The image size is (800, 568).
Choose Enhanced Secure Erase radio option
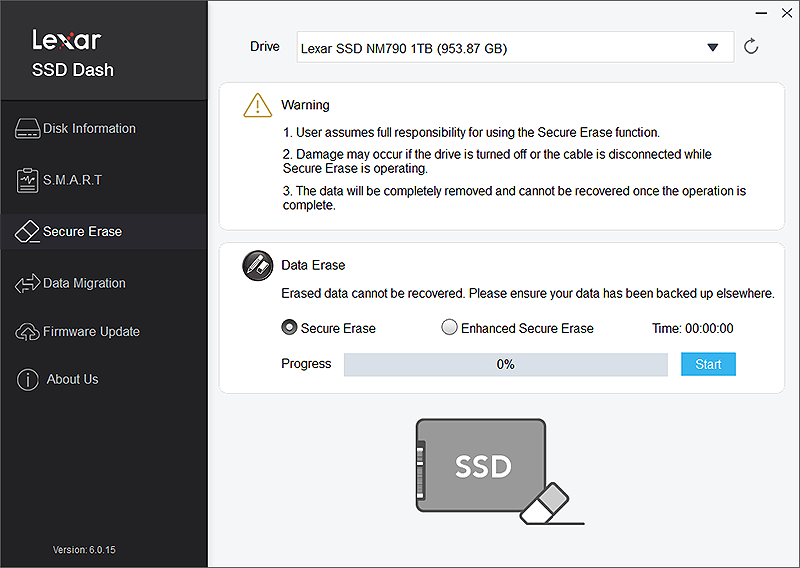(x=449, y=328)
